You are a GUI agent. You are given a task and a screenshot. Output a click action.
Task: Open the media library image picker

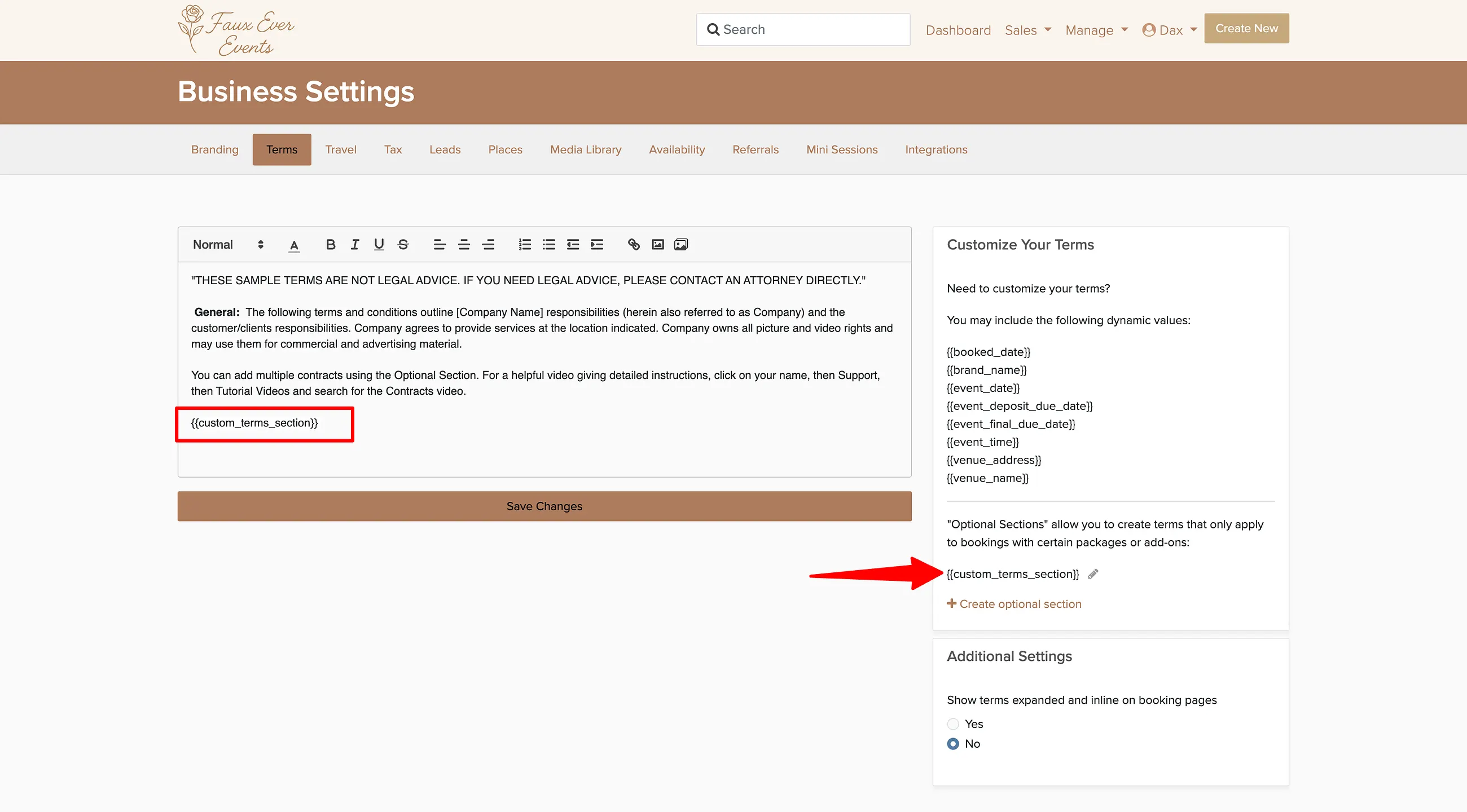[x=681, y=245]
